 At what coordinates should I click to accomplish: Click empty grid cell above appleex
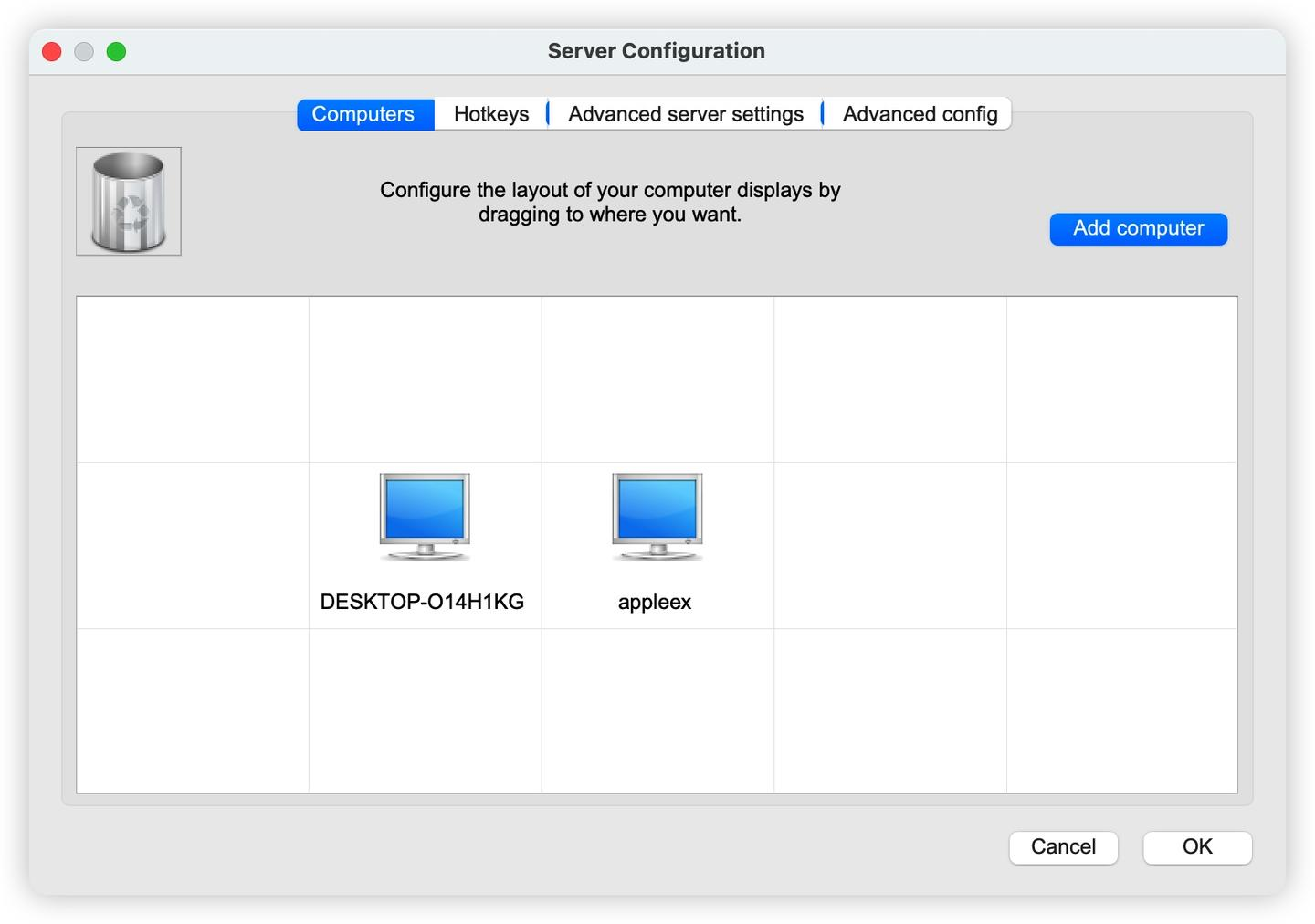657,379
